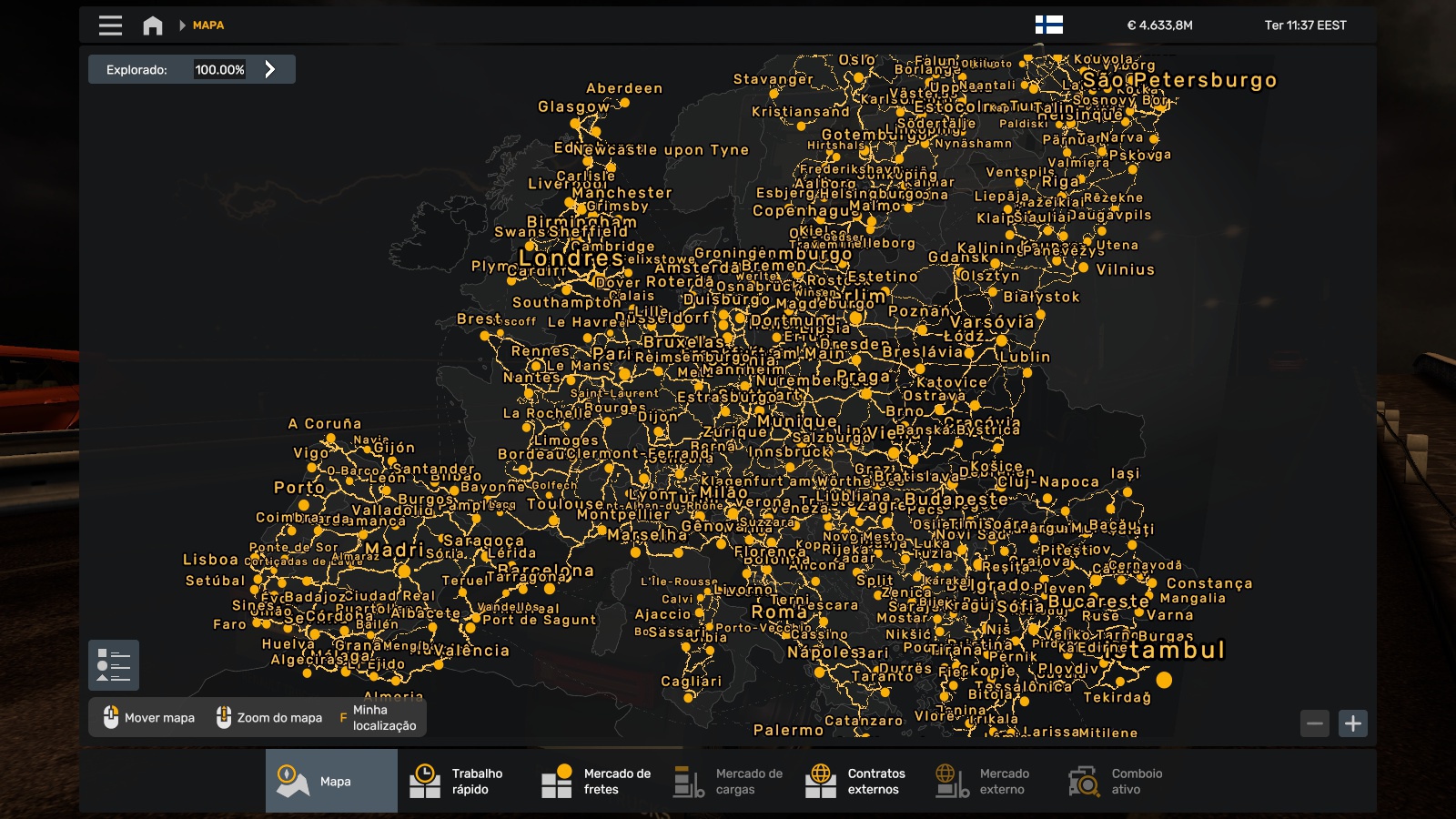Image resolution: width=1456 pixels, height=819 pixels.
Task: Open the map legend list icon
Action: click(x=114, y=665)
